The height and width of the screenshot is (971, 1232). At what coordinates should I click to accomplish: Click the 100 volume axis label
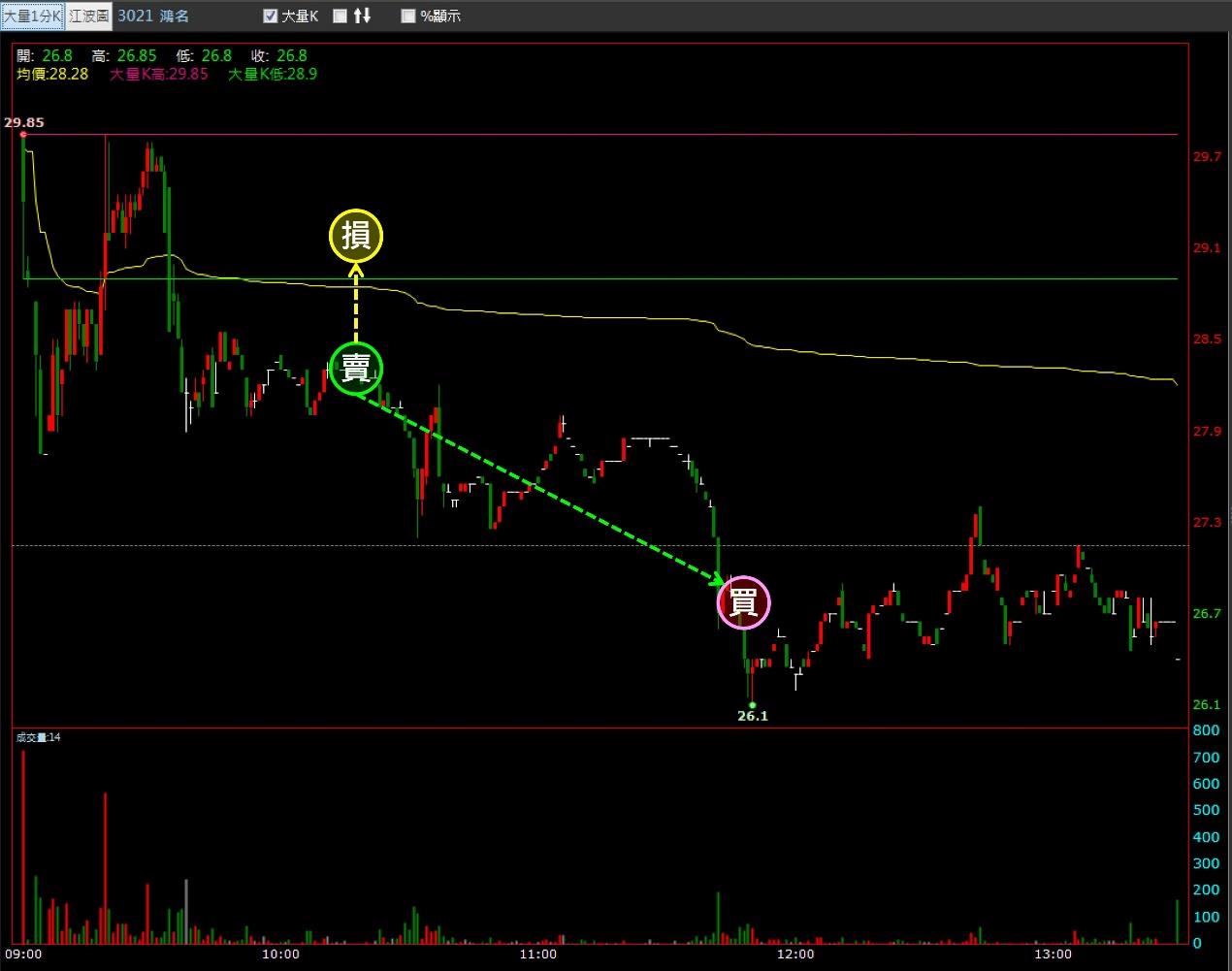click(x=1206, y=916)
